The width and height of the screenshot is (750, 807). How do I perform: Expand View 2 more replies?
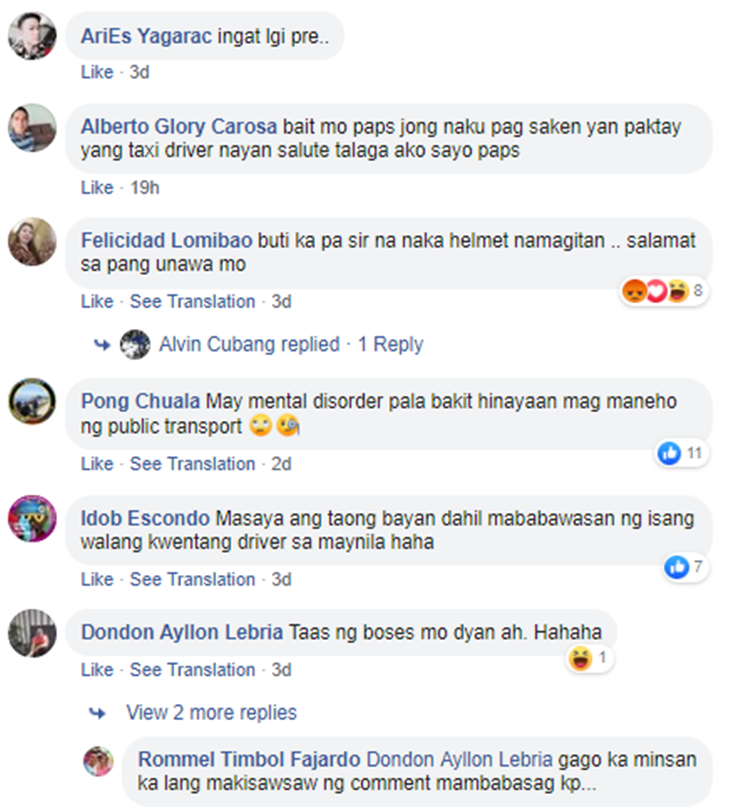(x=212, y=713)
